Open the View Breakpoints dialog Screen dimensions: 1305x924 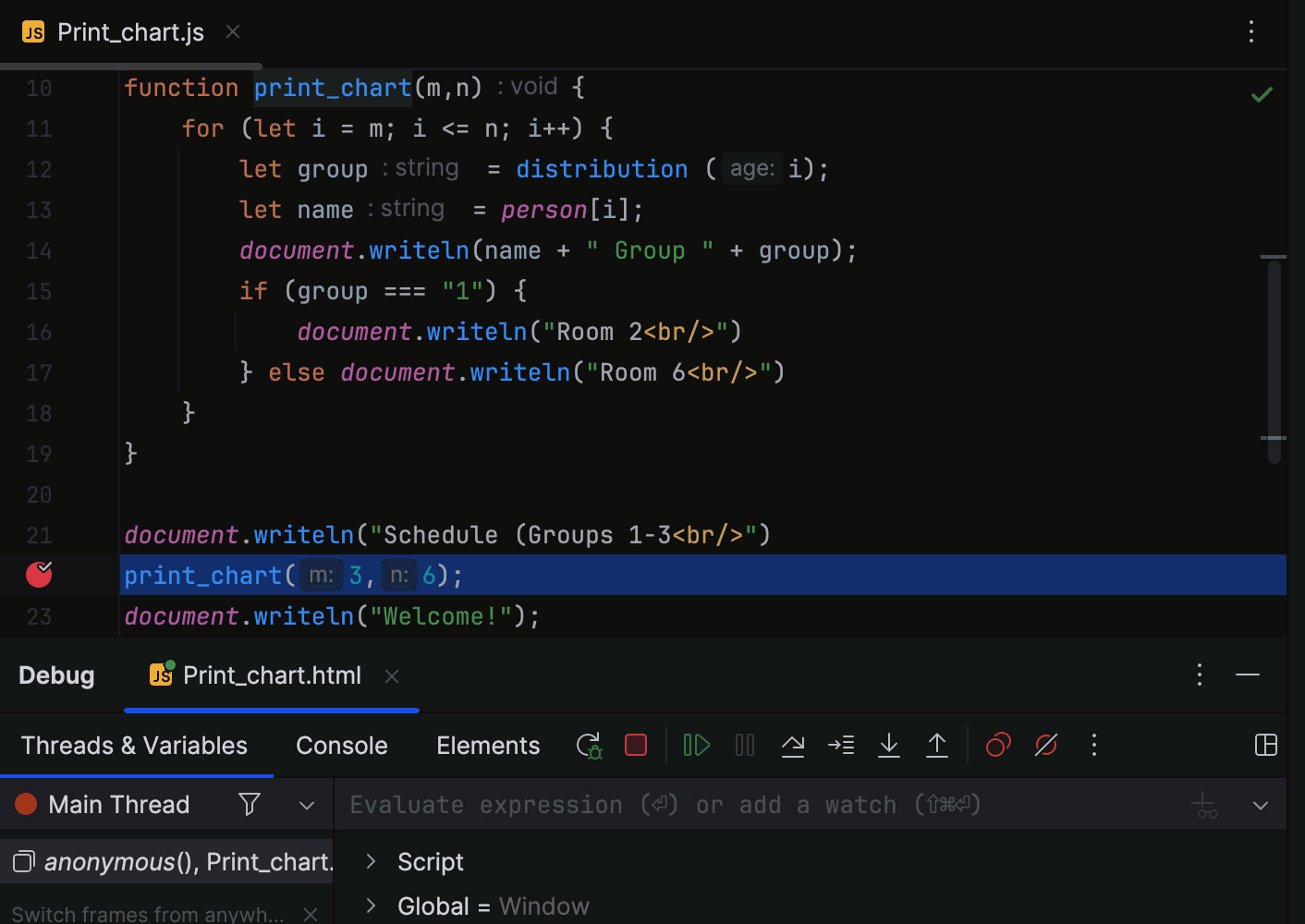click(997, 745)
